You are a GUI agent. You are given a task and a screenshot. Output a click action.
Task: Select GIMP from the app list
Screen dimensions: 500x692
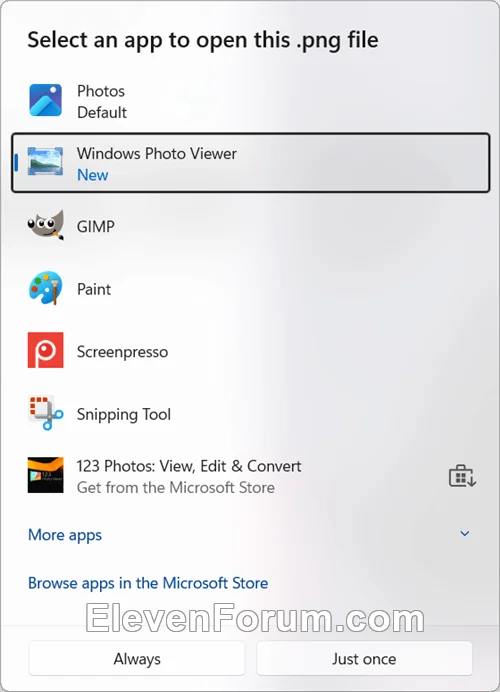click(250, 226)
